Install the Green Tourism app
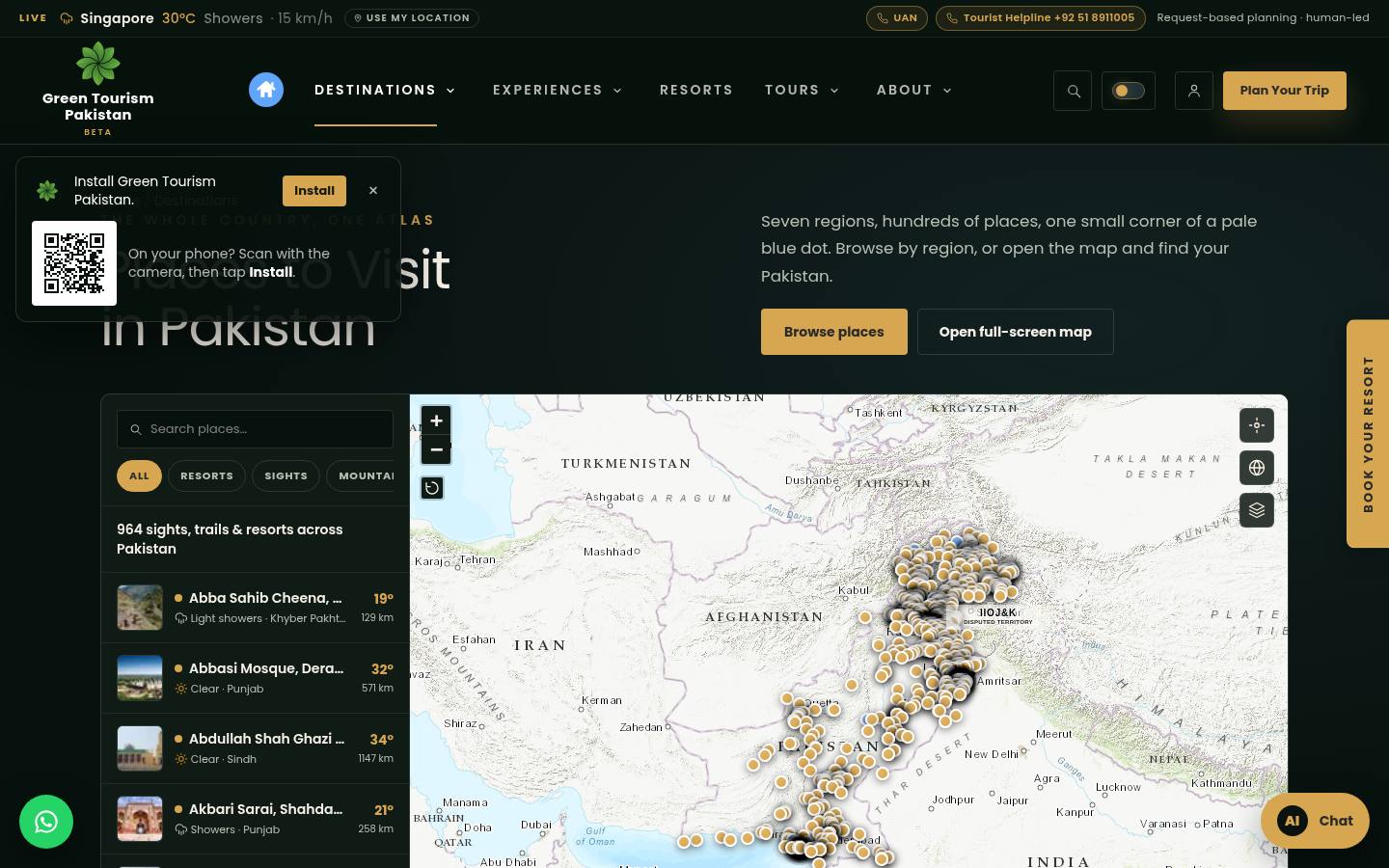 tap(314, 191)
